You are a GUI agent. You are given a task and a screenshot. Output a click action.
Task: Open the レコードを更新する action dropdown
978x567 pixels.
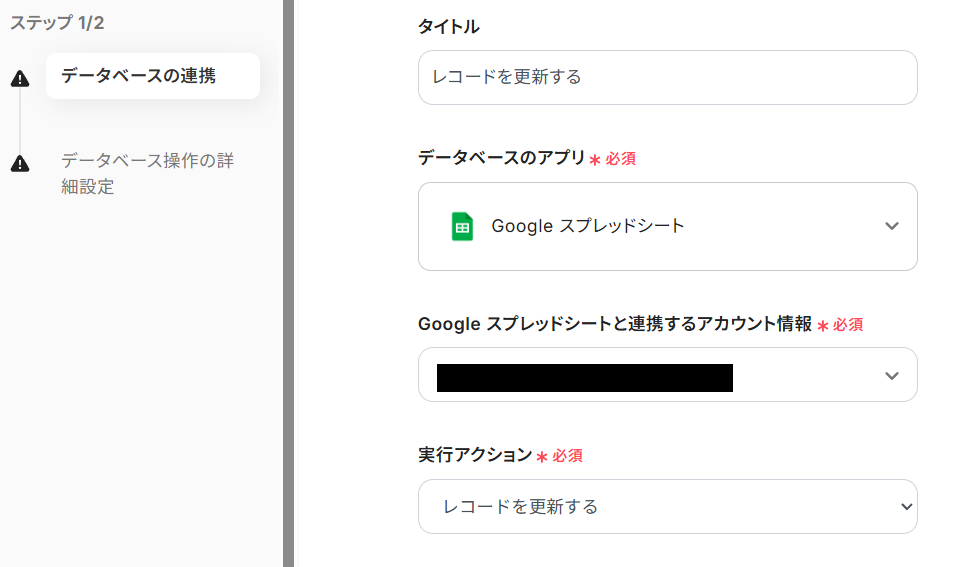(x=667, y=506)
